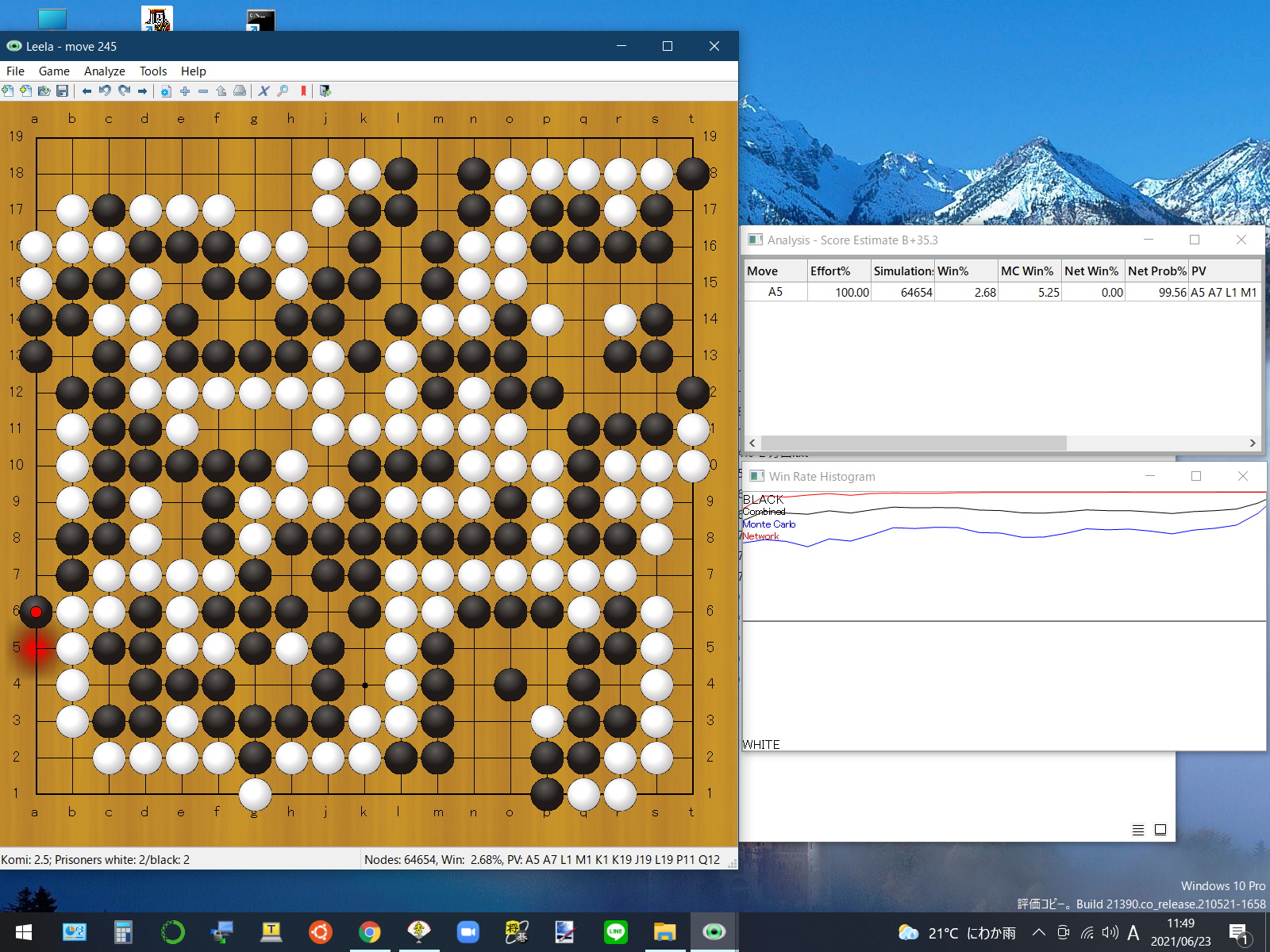Click the Open Game folder icon
1270x952 pixels.
coord(44,91)
